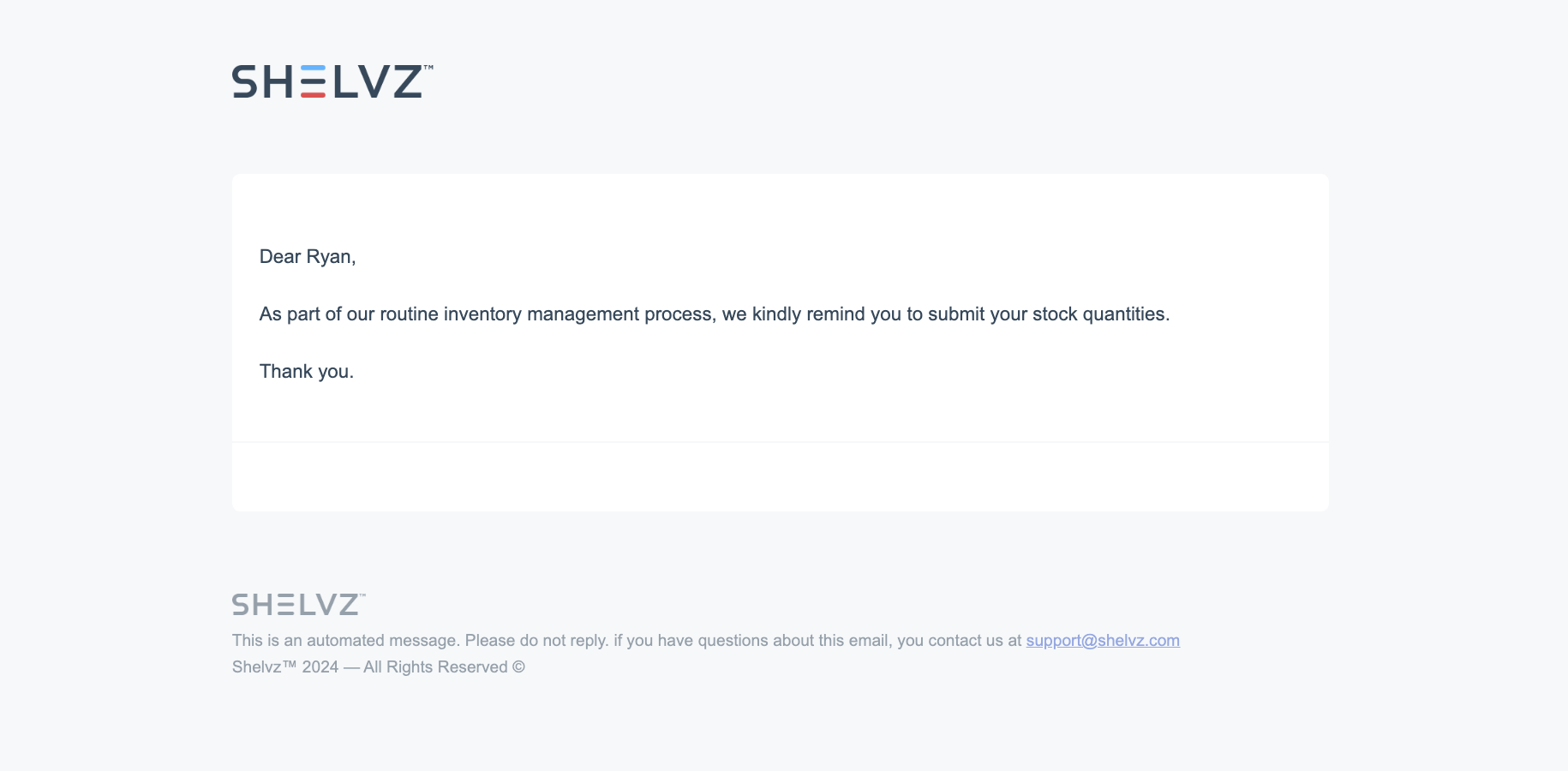This screenshot has width=1568, height=771.
Task: Click the trademark symbol on the header logo
Action: pyautogui.click(x=428, y=67)
